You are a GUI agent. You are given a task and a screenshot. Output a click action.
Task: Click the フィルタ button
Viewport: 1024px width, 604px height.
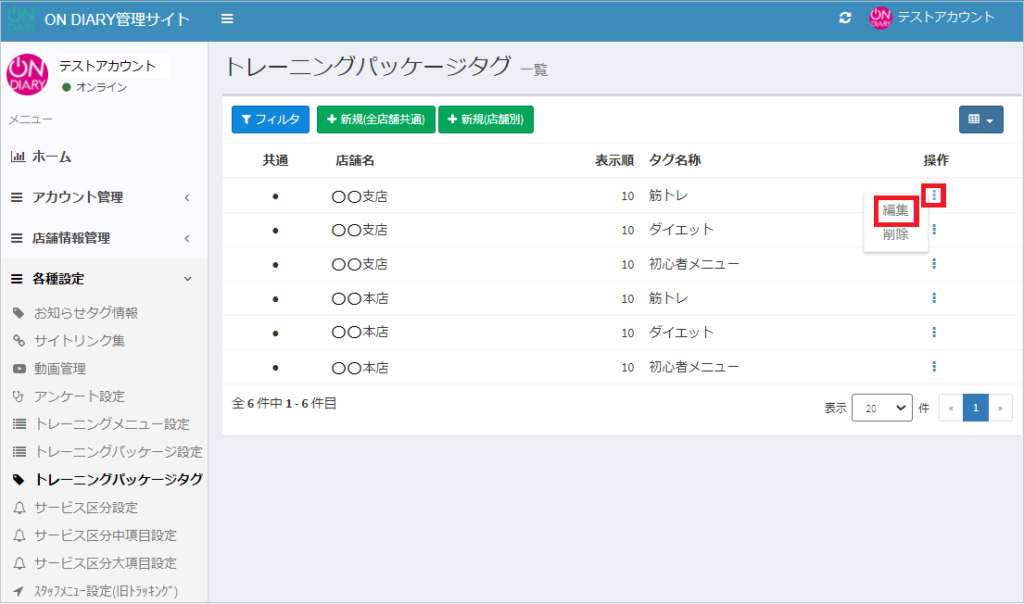coord(270,120)
